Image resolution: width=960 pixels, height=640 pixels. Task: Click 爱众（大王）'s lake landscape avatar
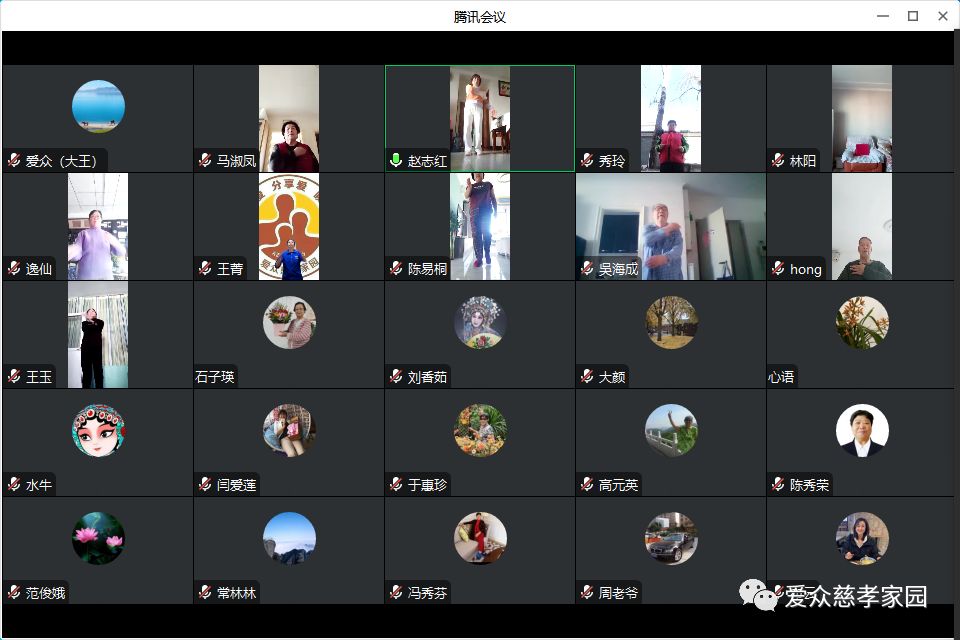coord(98,106)
